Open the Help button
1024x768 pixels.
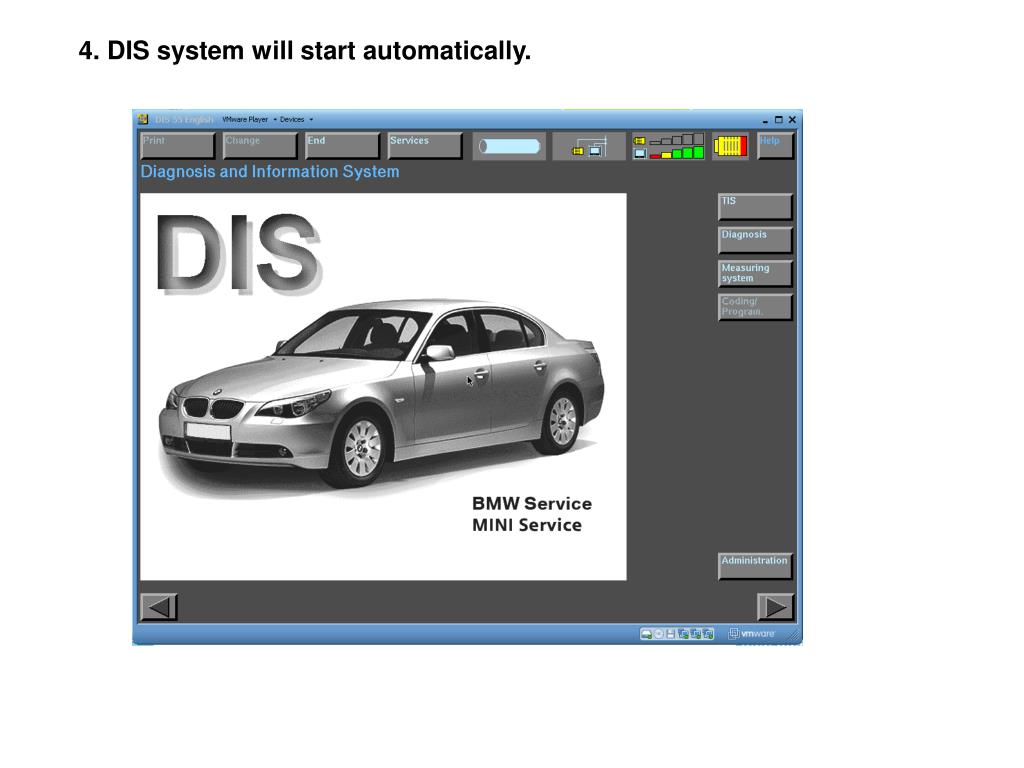click(x=775, y=146)
